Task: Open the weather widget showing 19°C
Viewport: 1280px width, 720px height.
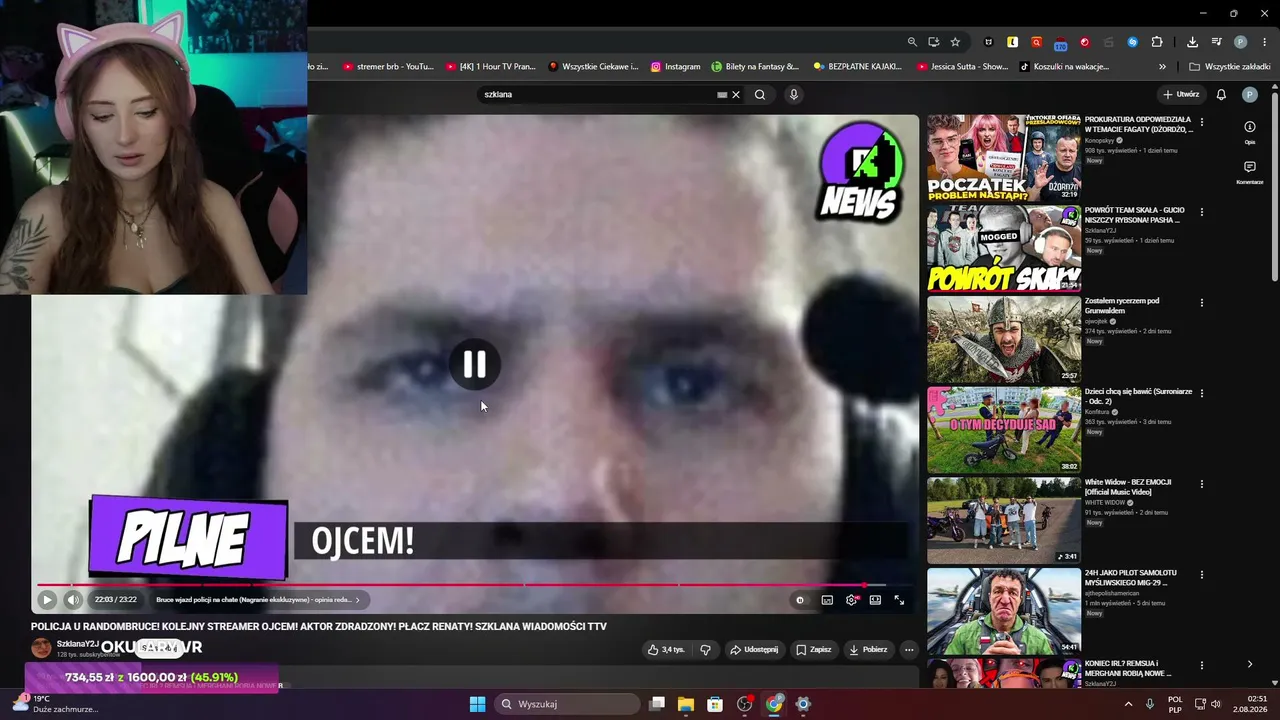Action: point(55,704)
